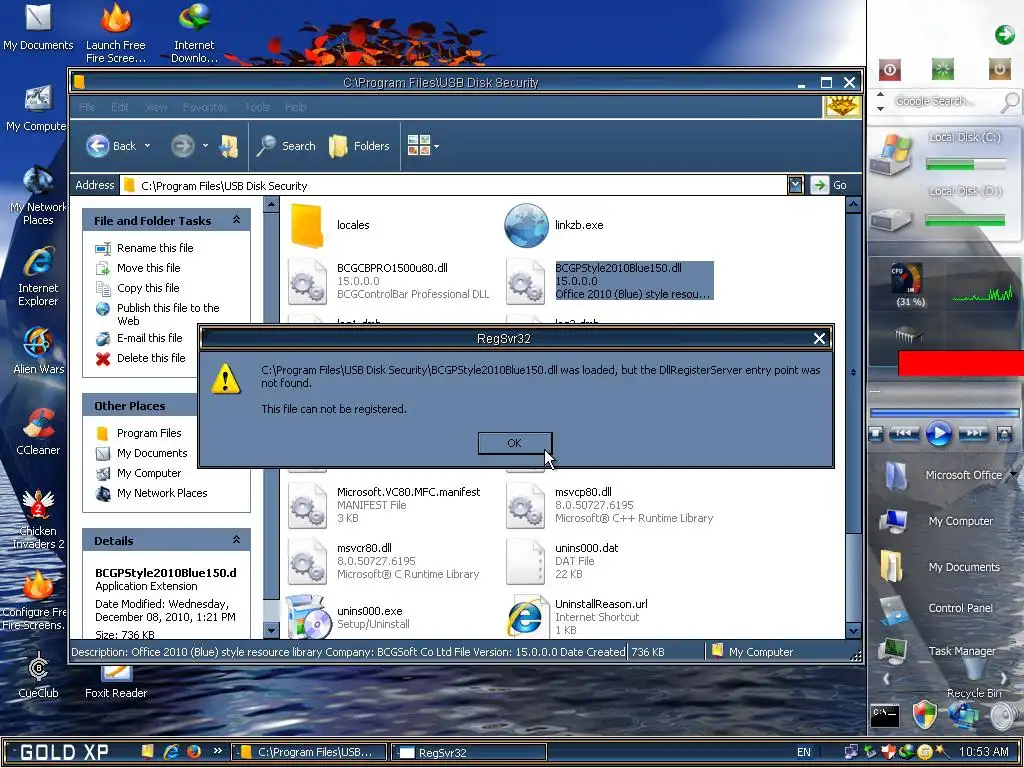
Task: Open My Computer in Other Places
Action: pyautogui.click(x=149, y=473)
